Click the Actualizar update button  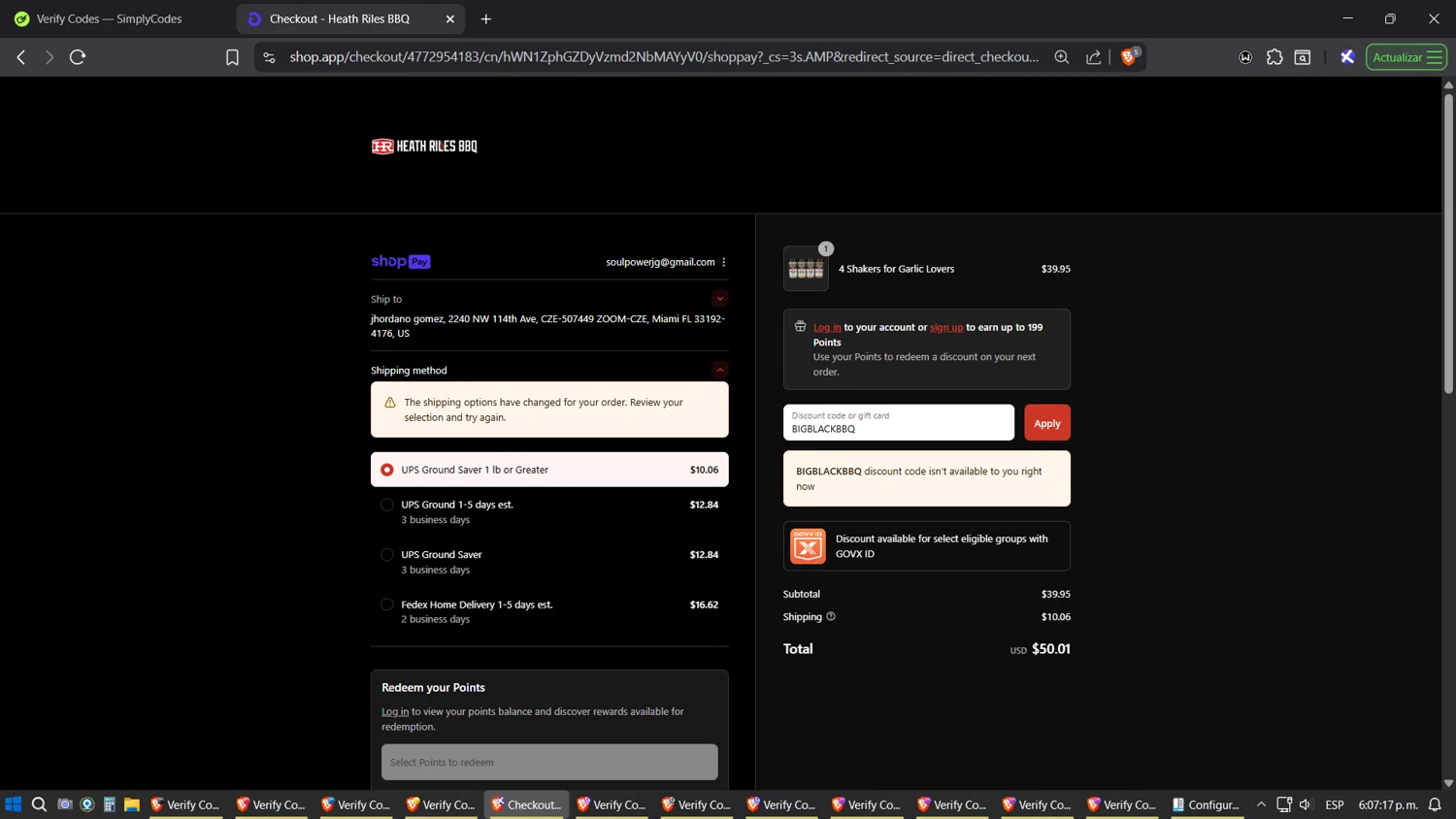coord(1406,57)
